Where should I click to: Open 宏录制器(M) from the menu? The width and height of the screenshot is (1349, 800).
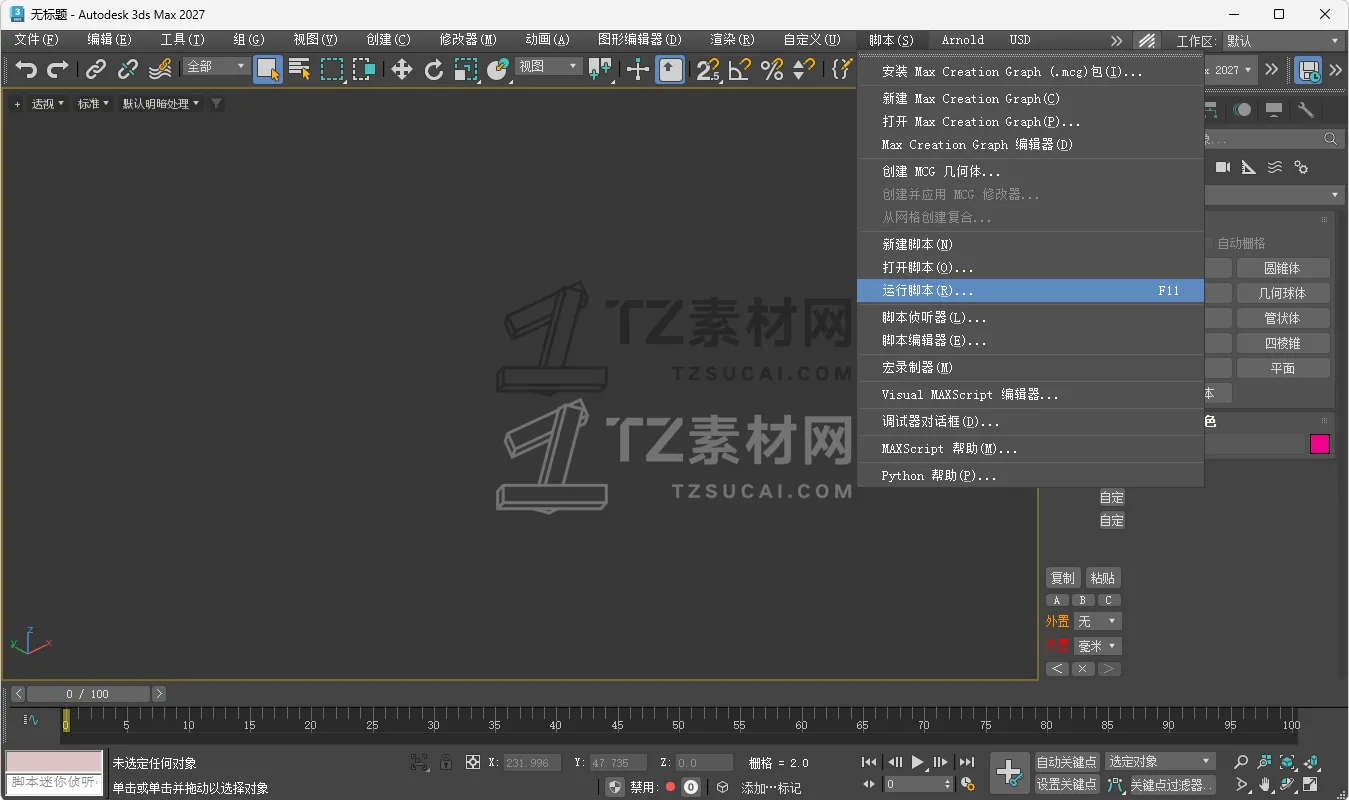coord(1030,368)
